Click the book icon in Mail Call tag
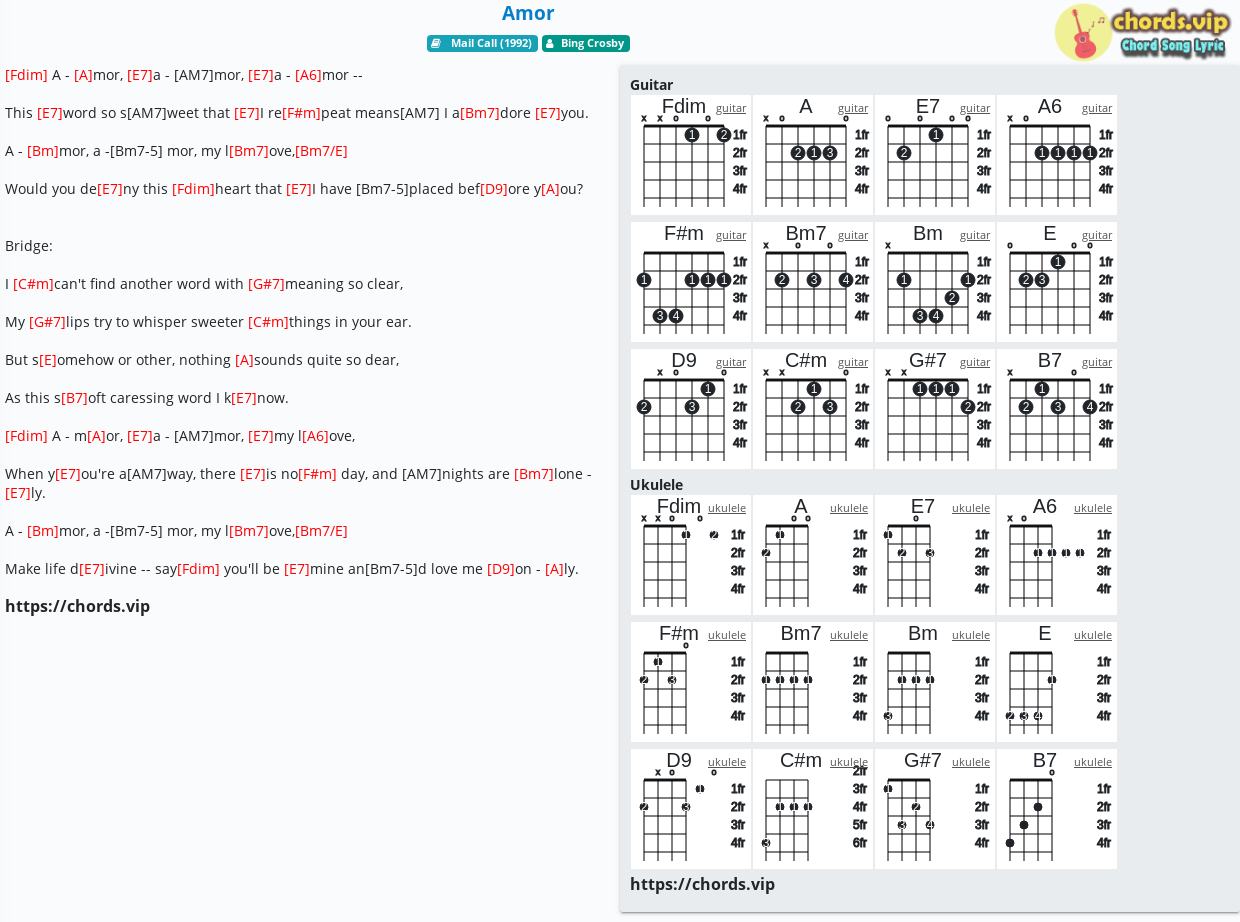 point(436,43)
